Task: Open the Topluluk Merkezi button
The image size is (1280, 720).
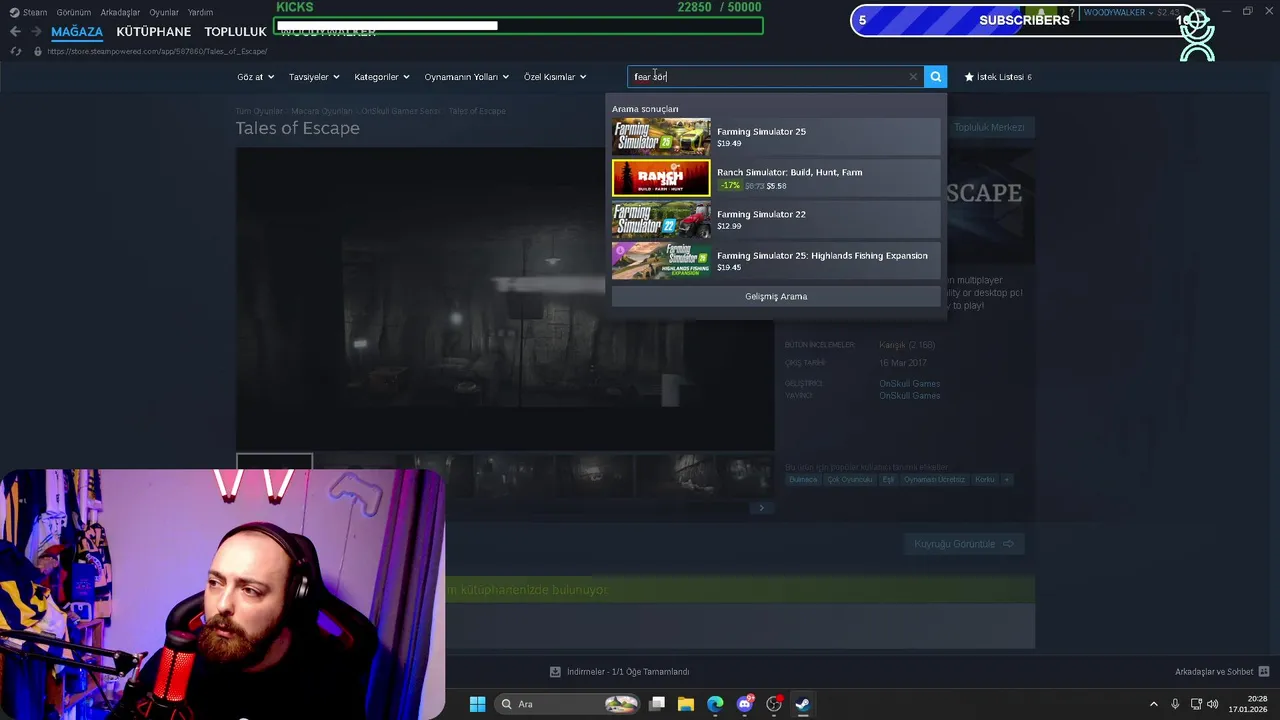Action: pyautogui.click(x=989, y=127)
